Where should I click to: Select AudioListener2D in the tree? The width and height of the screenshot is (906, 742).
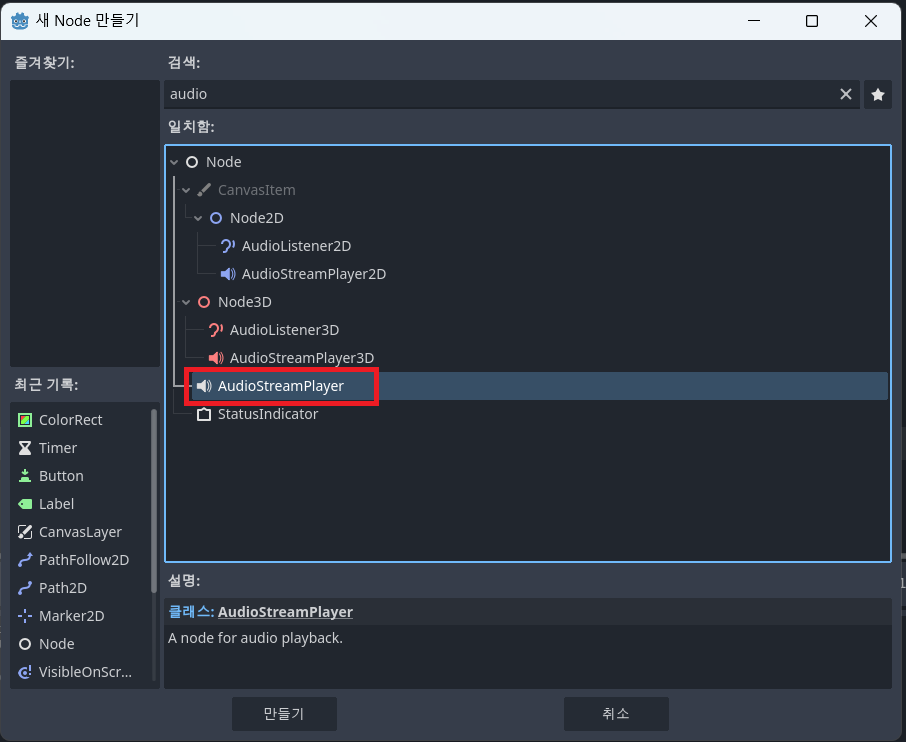coord(296,246)
